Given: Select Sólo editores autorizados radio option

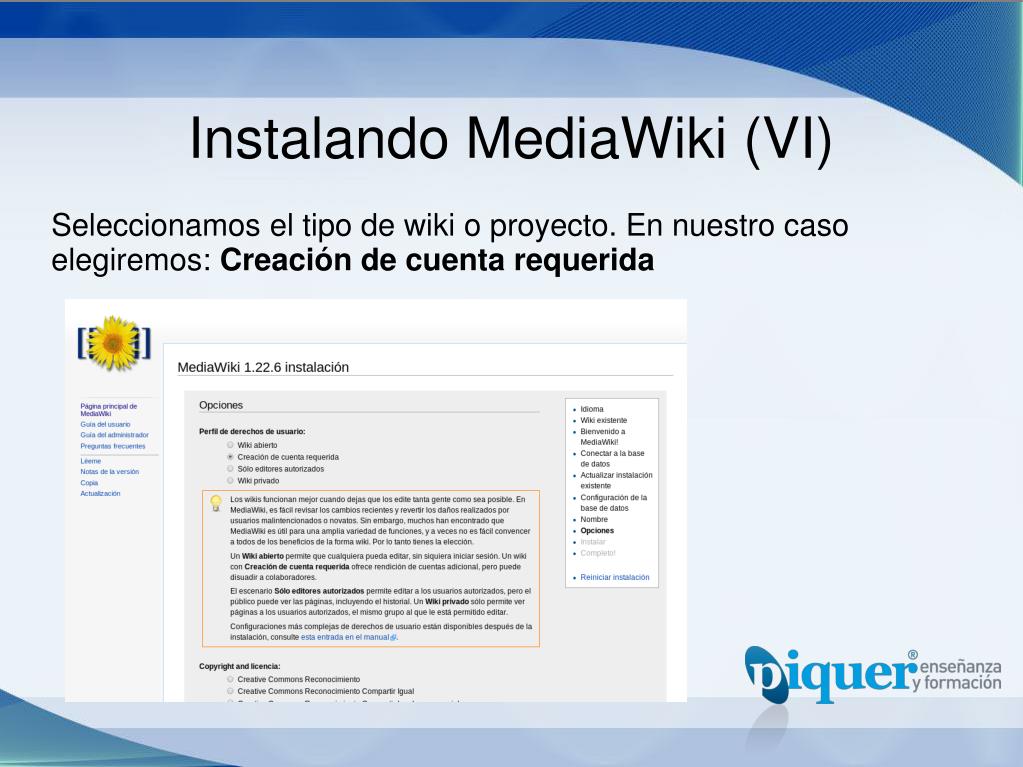Looking at the screenshot, I should pyautogui.click(x=230, y=468).
